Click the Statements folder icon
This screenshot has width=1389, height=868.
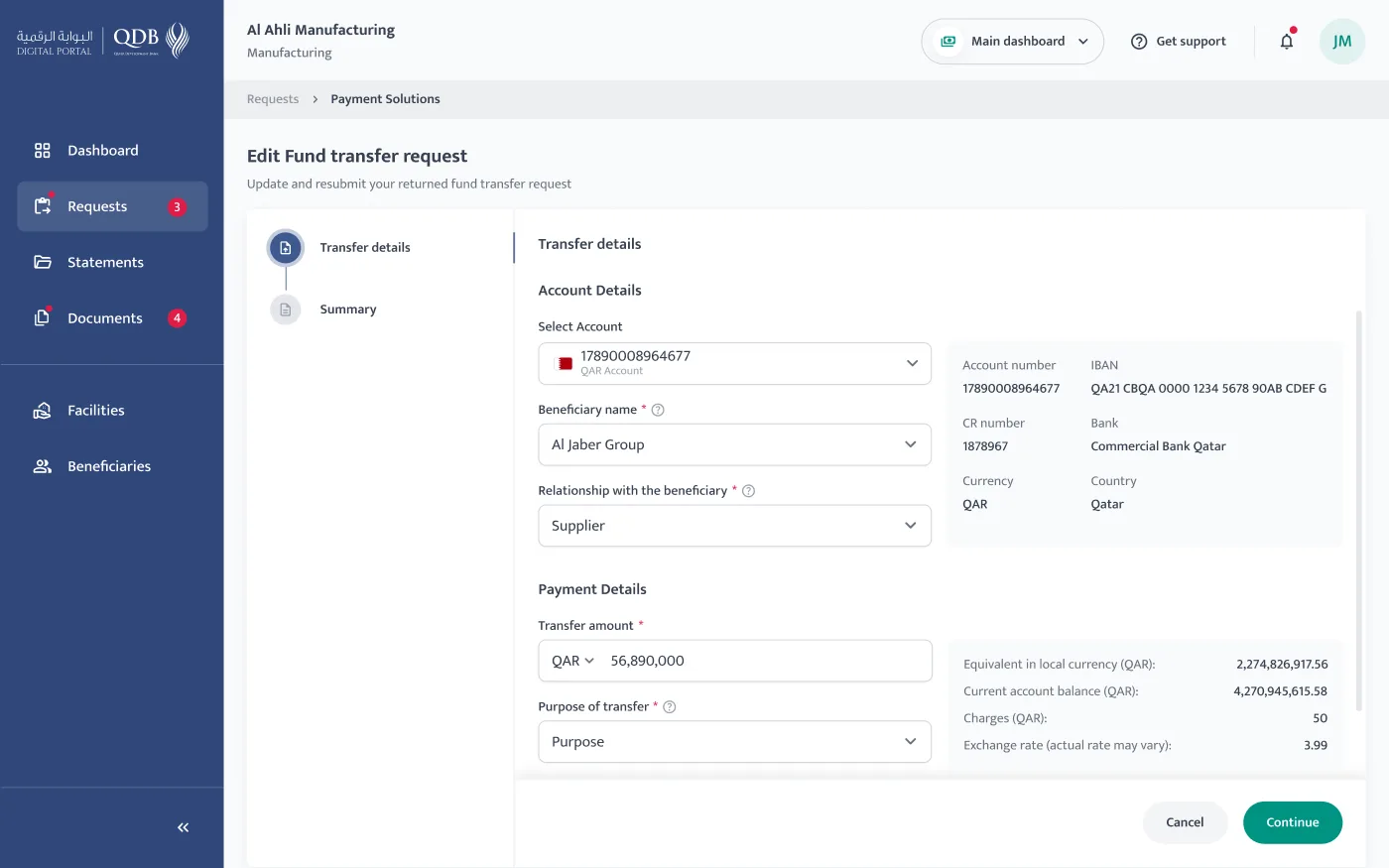point(43,262)
